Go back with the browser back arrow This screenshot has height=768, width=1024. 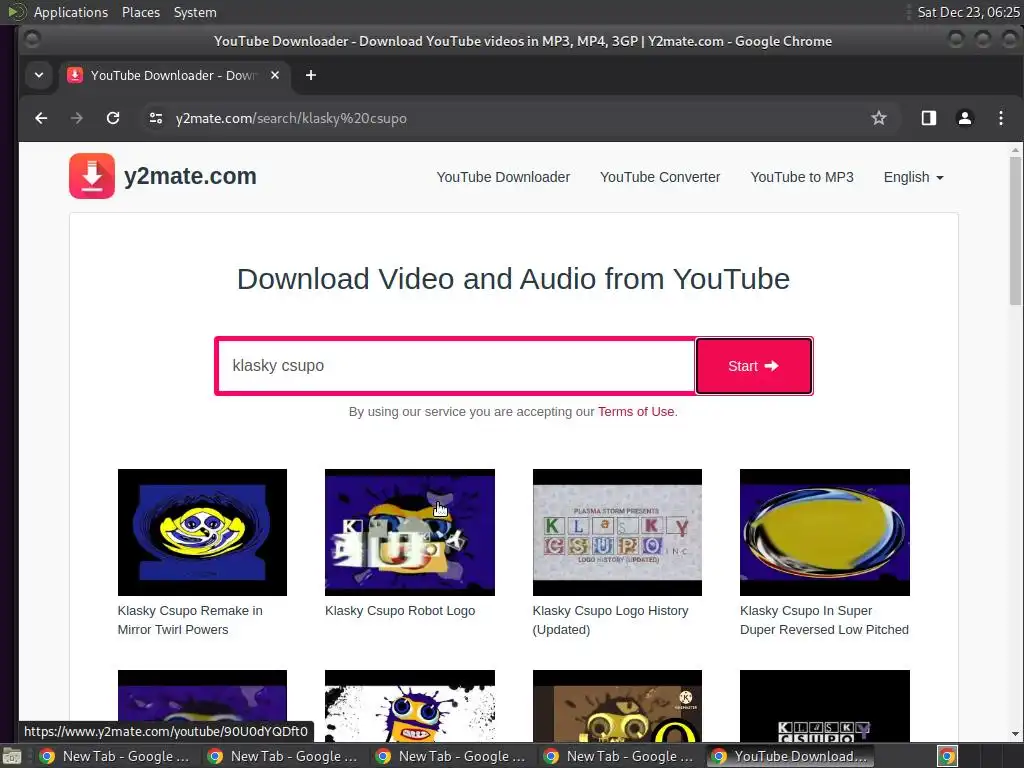[41, 118]
